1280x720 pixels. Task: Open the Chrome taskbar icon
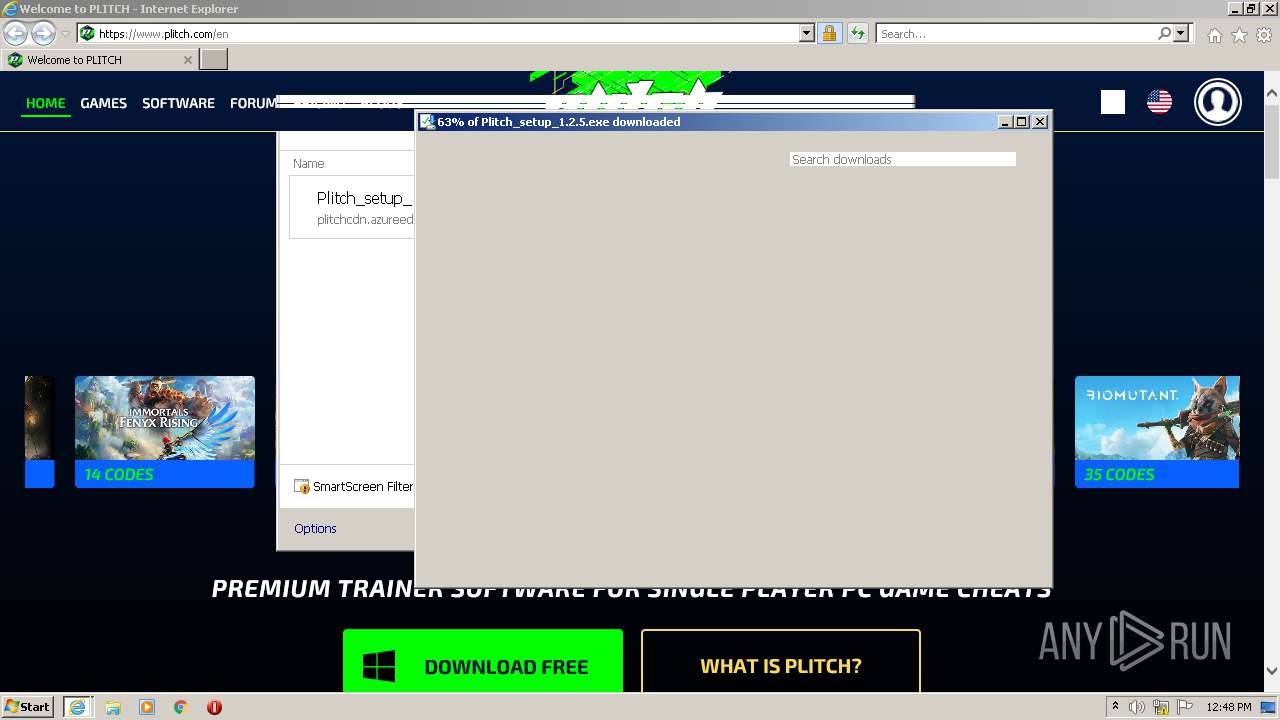(181, 707)
